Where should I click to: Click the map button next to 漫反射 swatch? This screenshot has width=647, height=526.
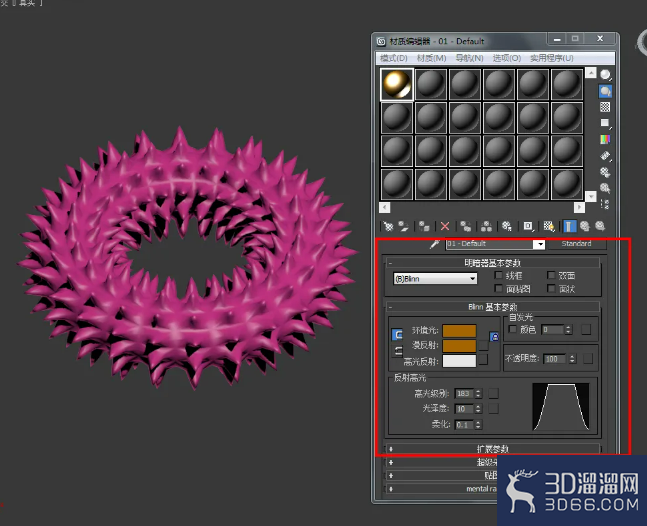click(483, 345)
